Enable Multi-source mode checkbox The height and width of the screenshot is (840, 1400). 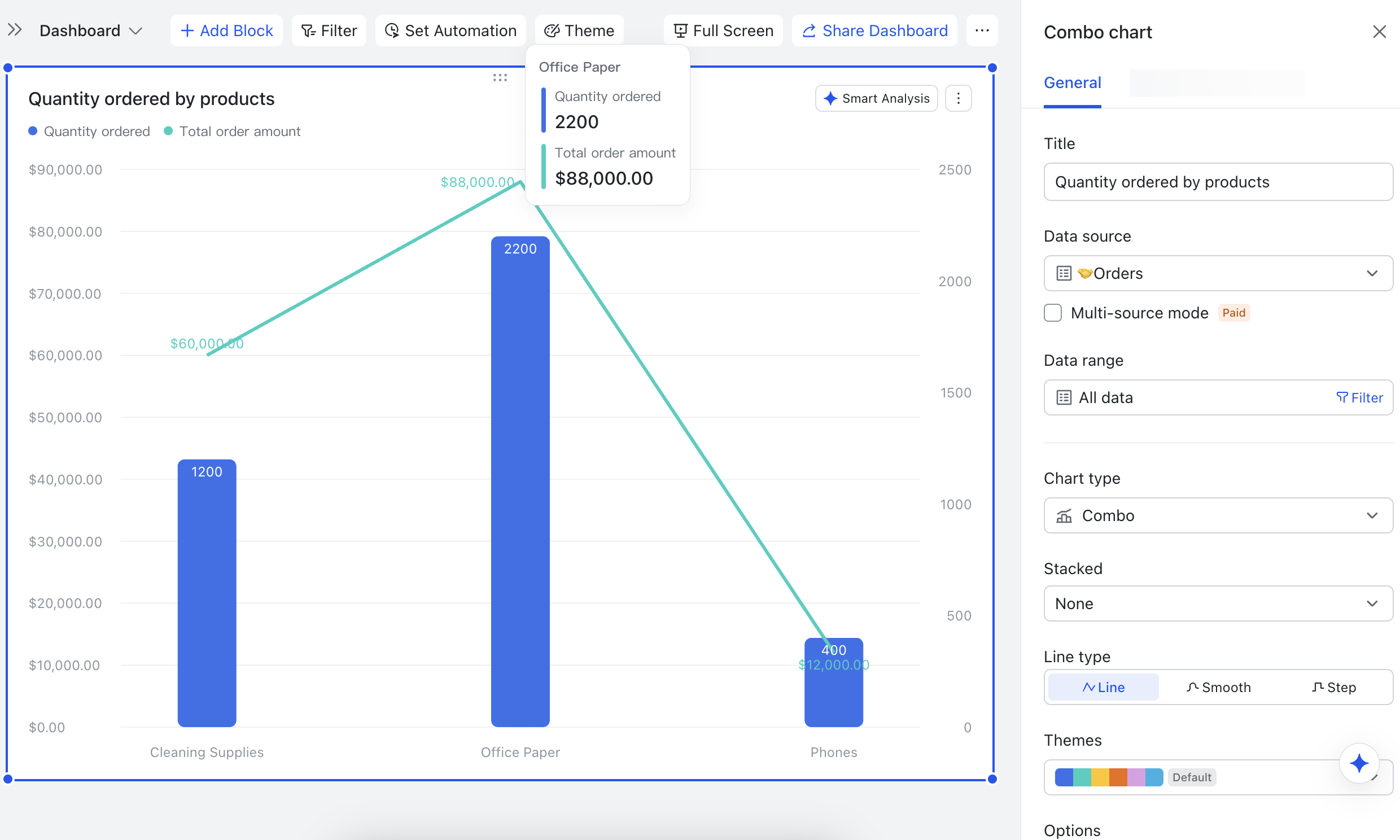1053,313
